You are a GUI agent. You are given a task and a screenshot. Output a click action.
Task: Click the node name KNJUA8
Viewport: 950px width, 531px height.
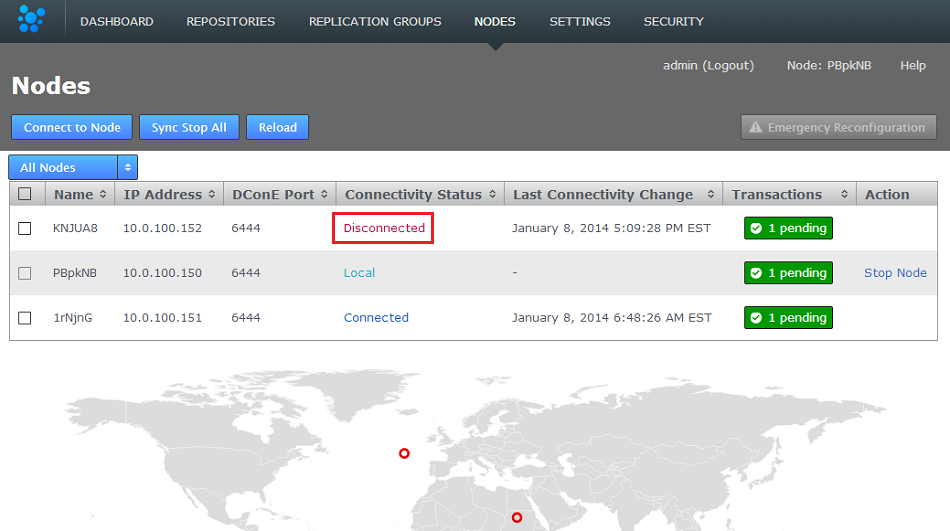click(x=75, y=228)
